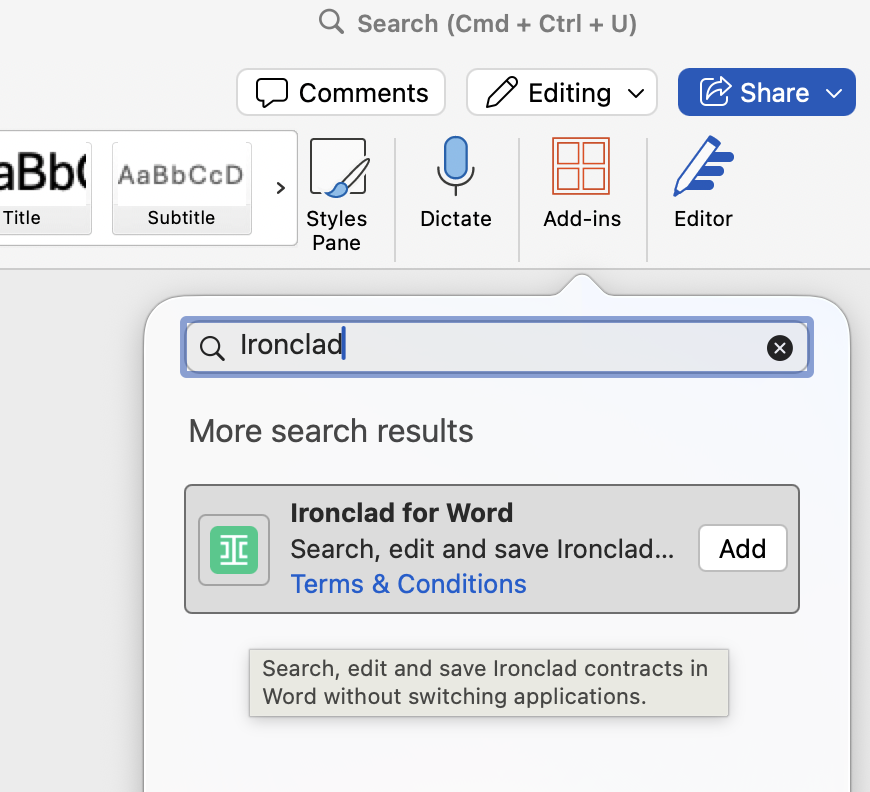Clear the Ironclad search text
Image resolution: width=870 pixels, height=792 pixels.
pyautogui.click(x=780, y=348)
